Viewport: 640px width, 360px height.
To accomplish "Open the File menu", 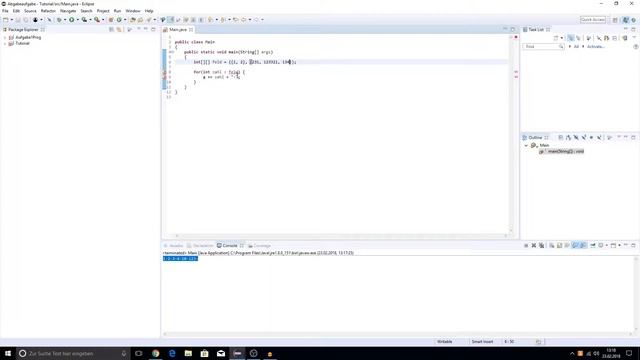I will (x=5, y=11).
